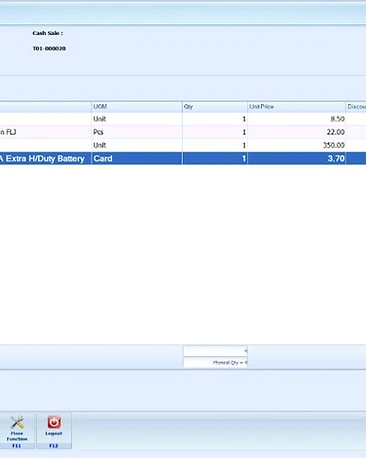Click the Extra H/Duty Battery description cell
Image resolution: width=366 pixels, height=458 pixels.
(x=45, y=158)
